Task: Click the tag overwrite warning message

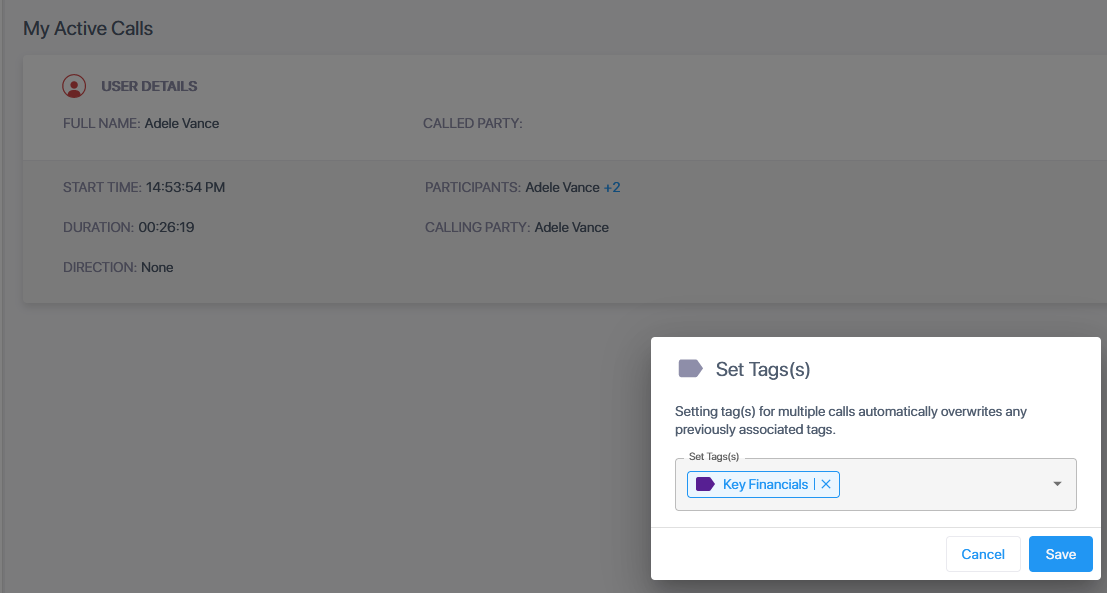Action: [850, 420]
